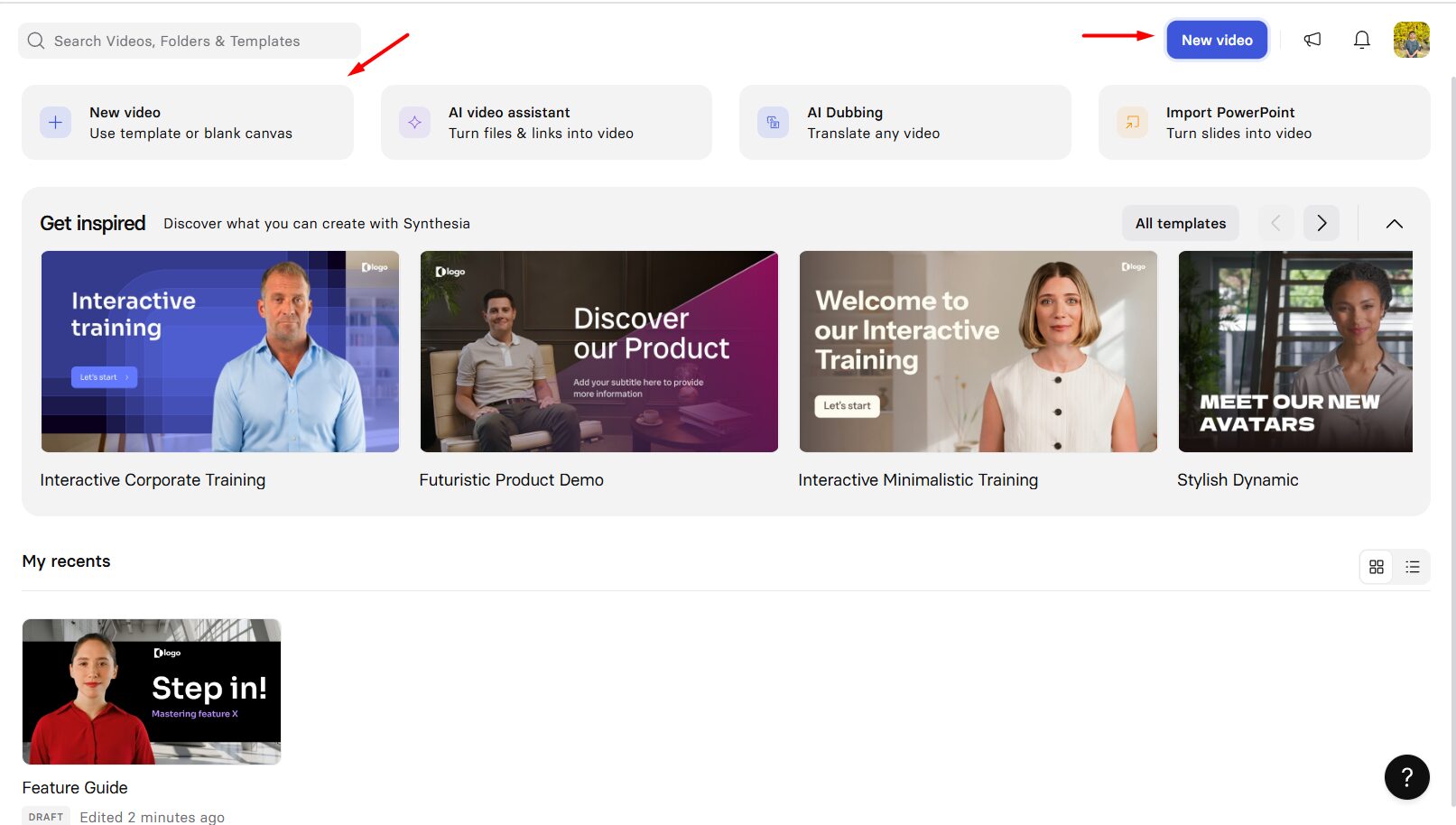Image resolution: width=1456 pixels, height=825 pixels.
Task: Click the announcements megaphone icon
Action: (x=1312, y=40)
